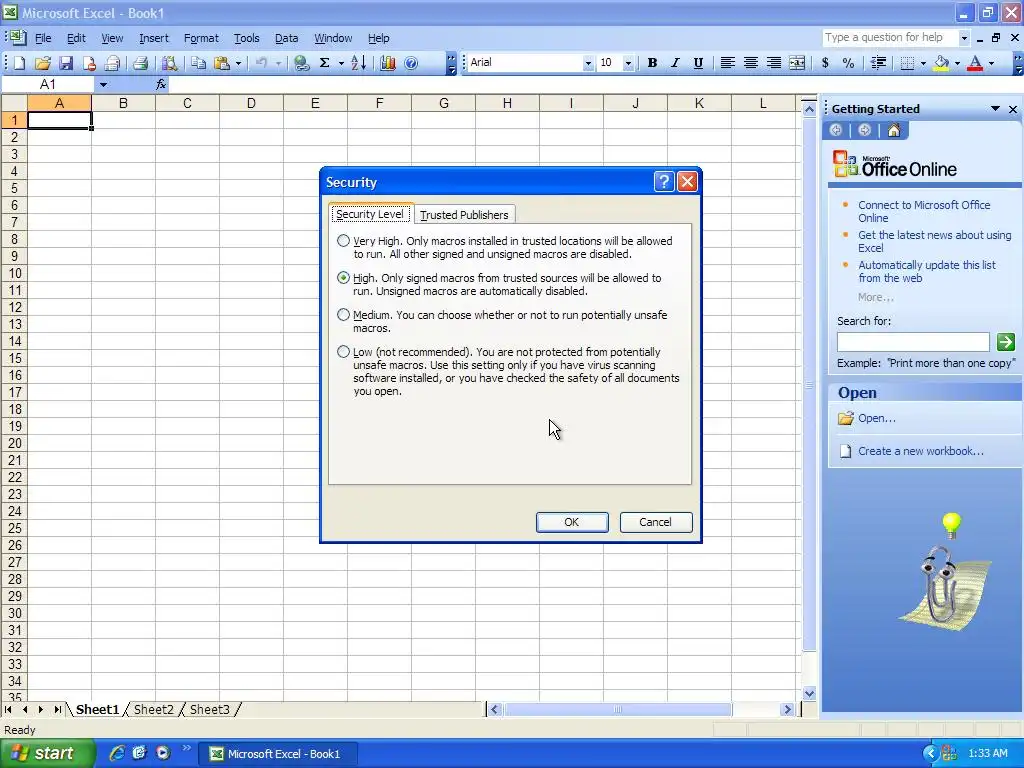Screen dimensions: 1024x768
Task: Click the Borders grid icon
Action: coord(907,63)
